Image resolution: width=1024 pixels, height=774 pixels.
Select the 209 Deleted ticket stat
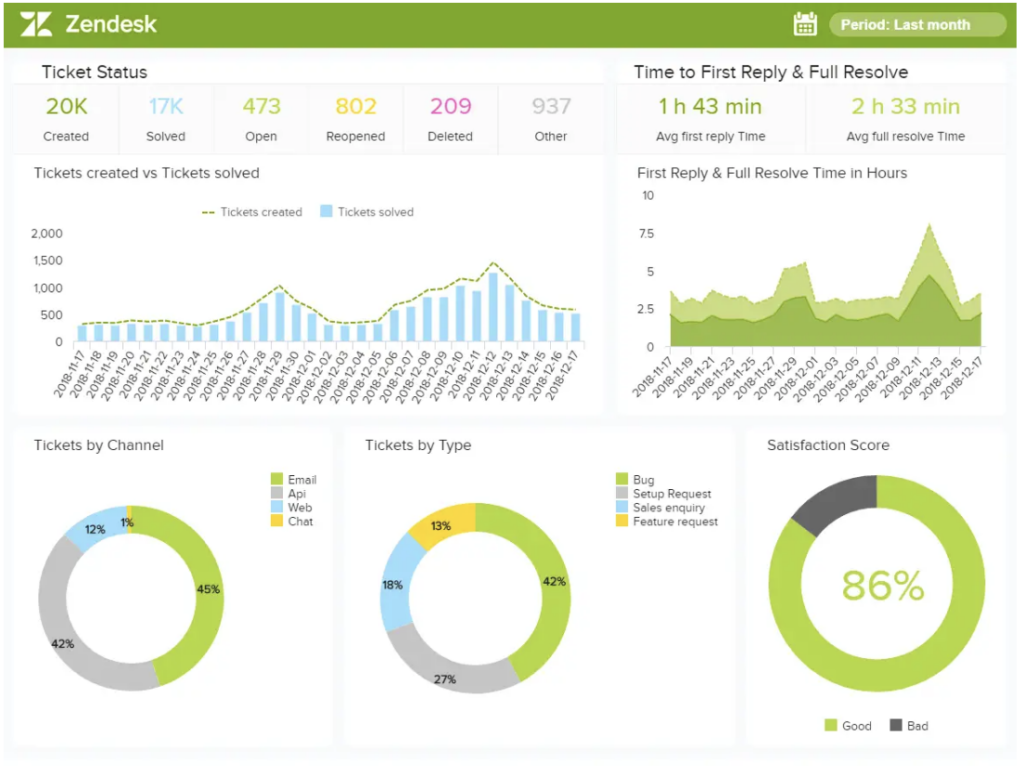pos(451,119)
